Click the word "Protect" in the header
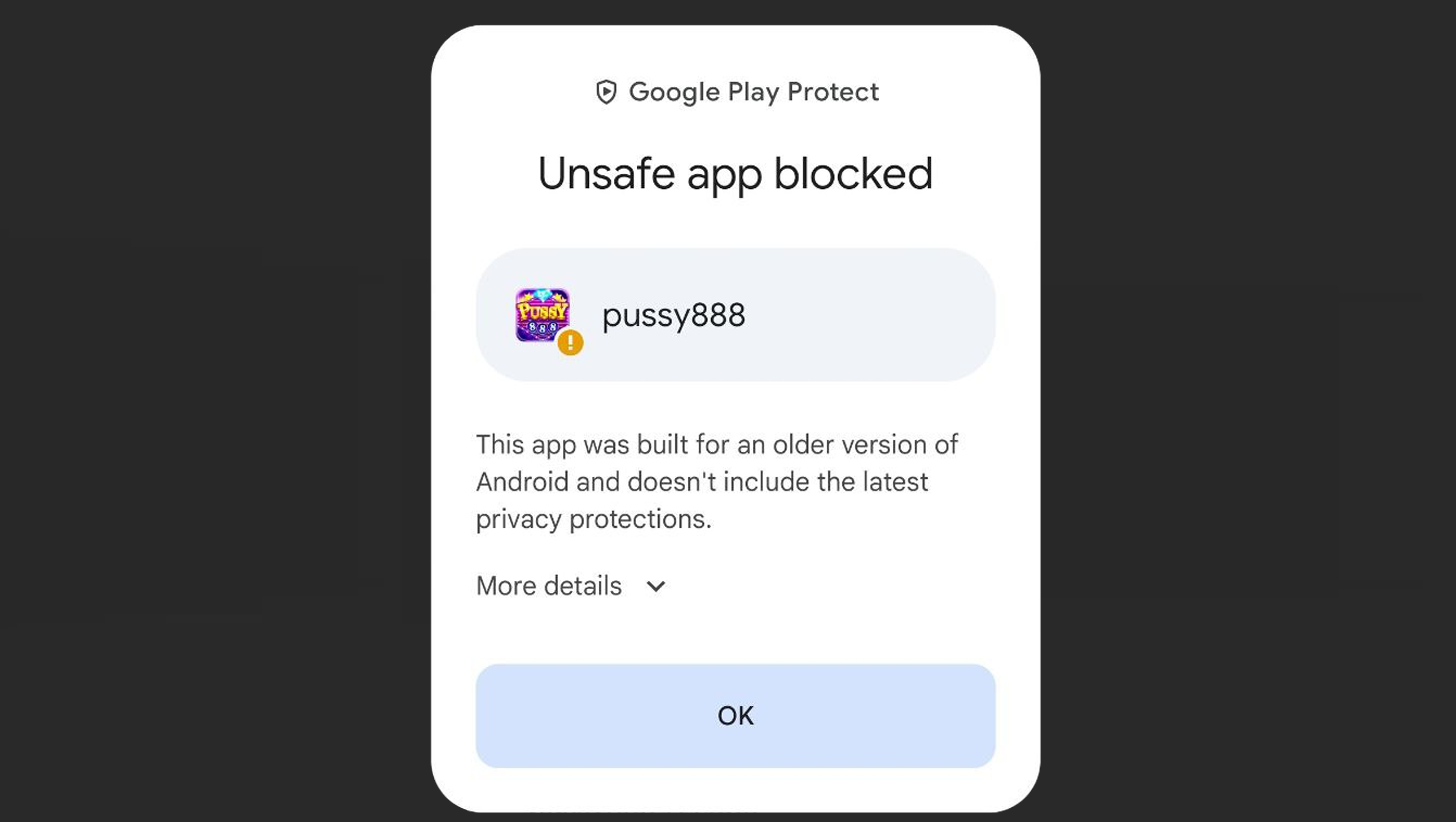 833,92
